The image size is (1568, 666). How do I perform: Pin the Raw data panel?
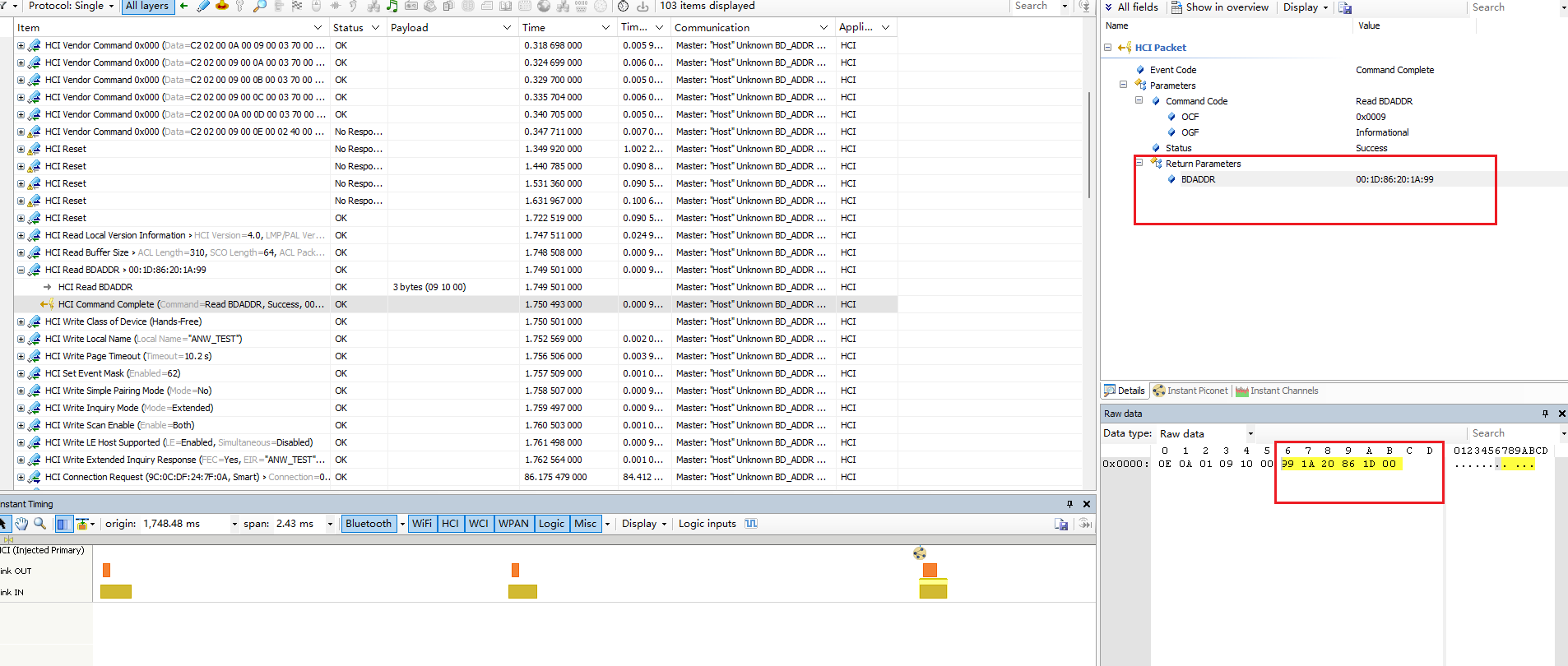[x=1545, y=414]
